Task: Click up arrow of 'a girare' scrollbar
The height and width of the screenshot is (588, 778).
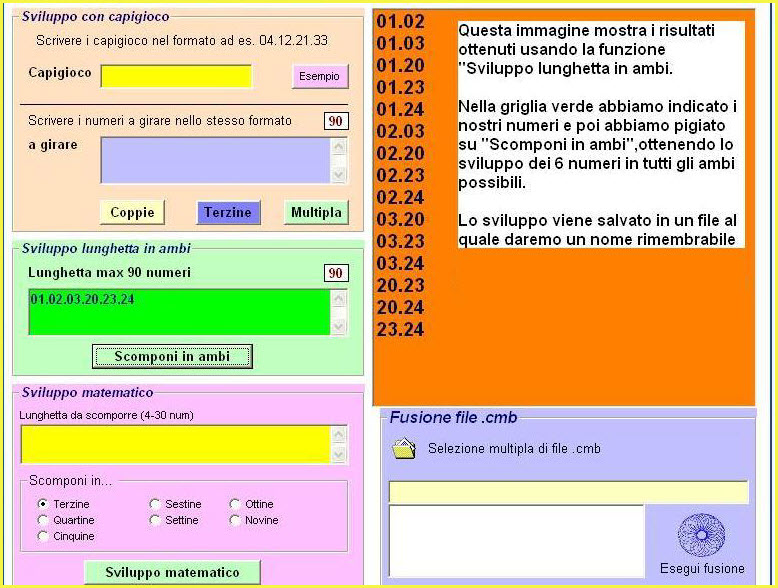Action: (339, 146)
